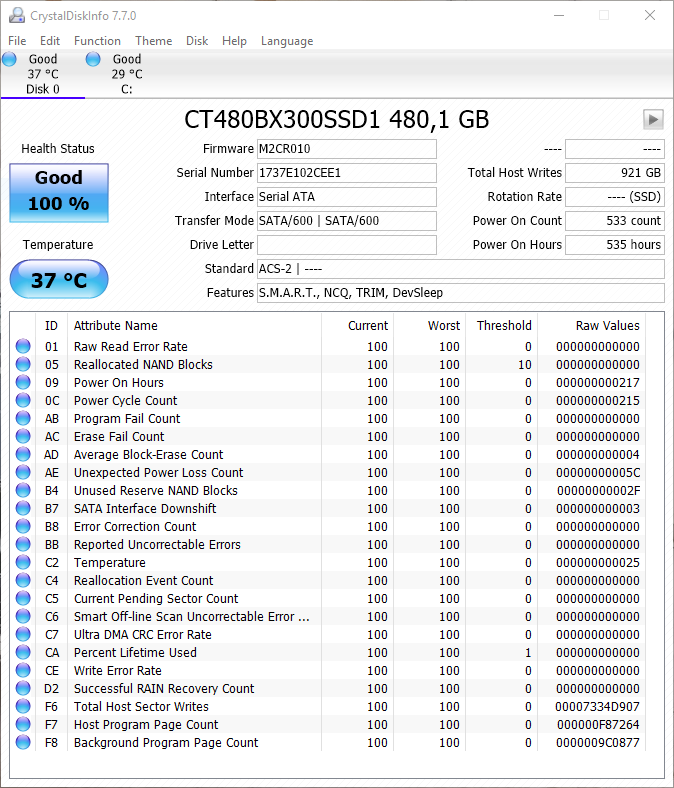Click status orb for Reallocated NAND Blocks

[x=23, y=364]
